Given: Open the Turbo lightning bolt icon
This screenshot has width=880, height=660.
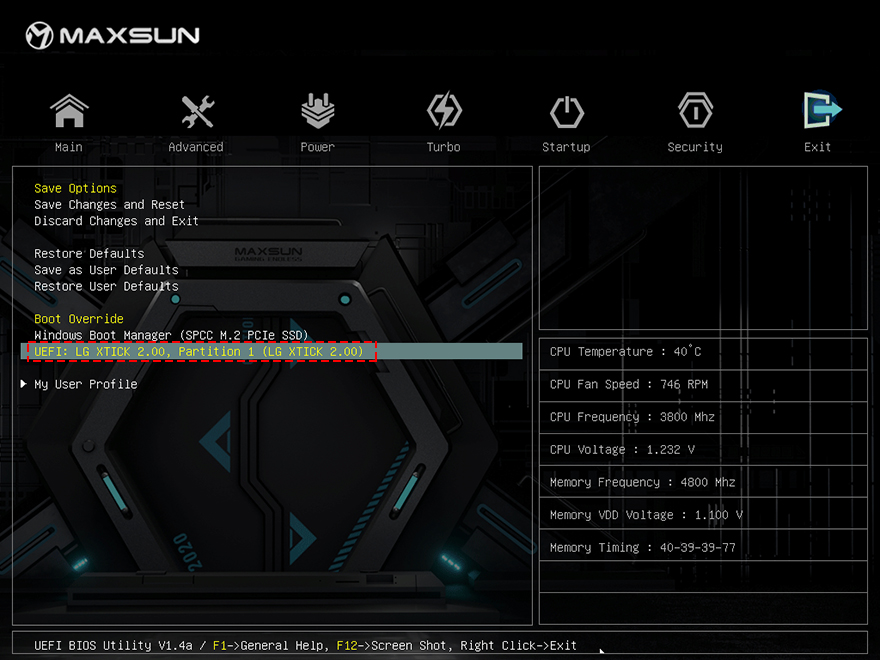Looking at the screenshot, I should pos(444,110).
